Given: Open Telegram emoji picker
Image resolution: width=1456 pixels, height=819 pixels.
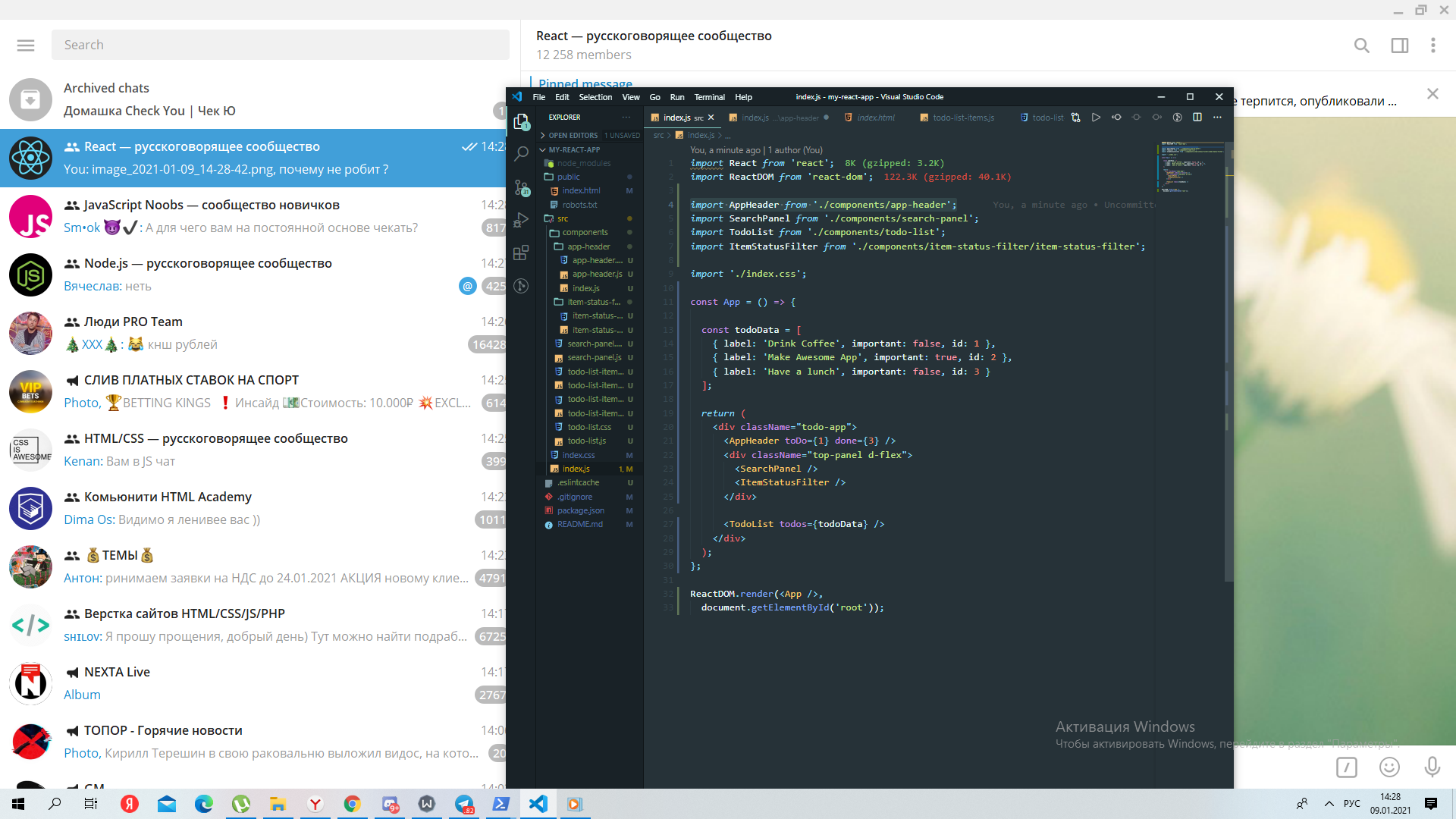Looking at the screenshot, I should pos(1389,767).
